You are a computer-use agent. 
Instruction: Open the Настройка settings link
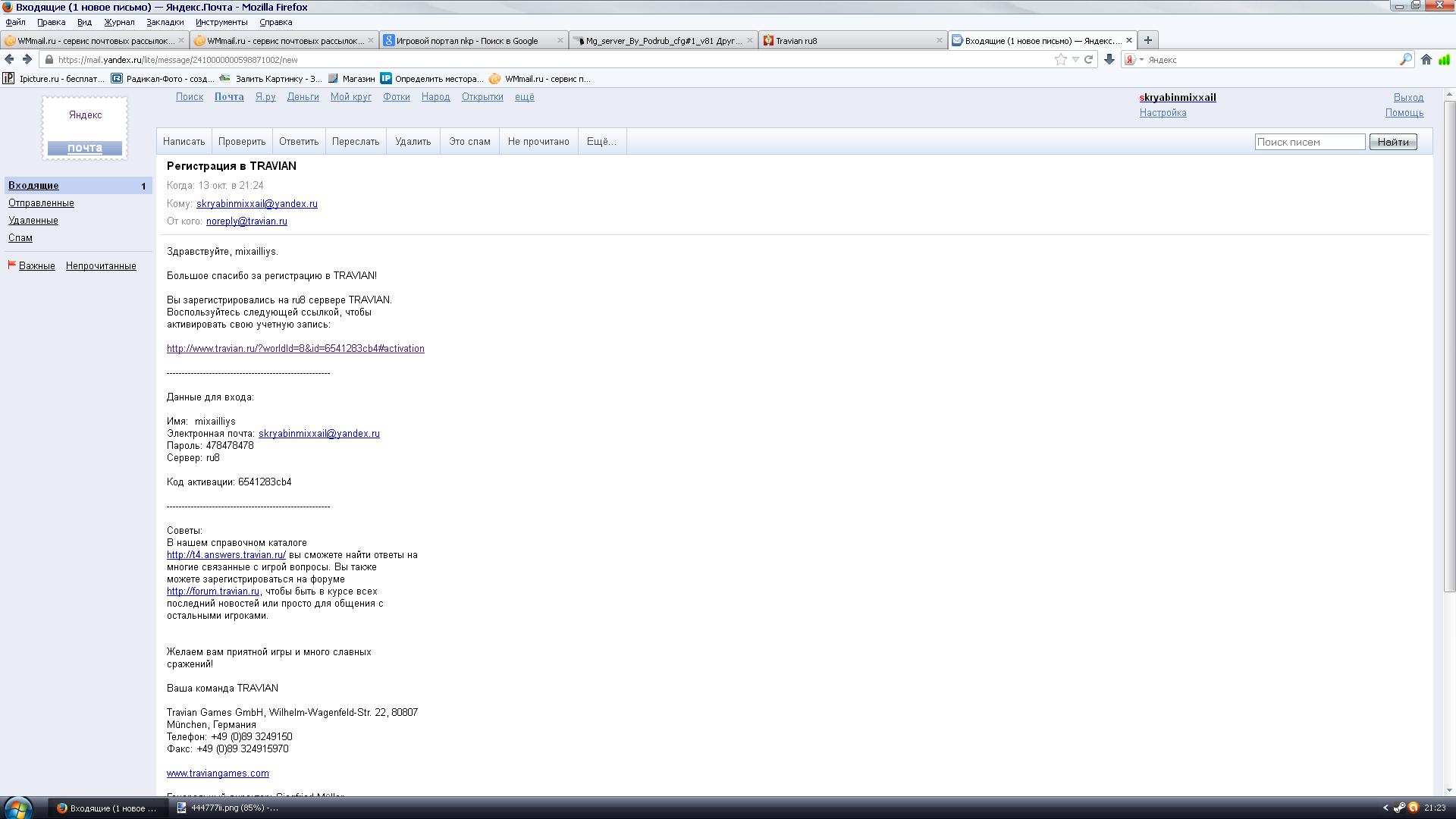point(1163,113)
